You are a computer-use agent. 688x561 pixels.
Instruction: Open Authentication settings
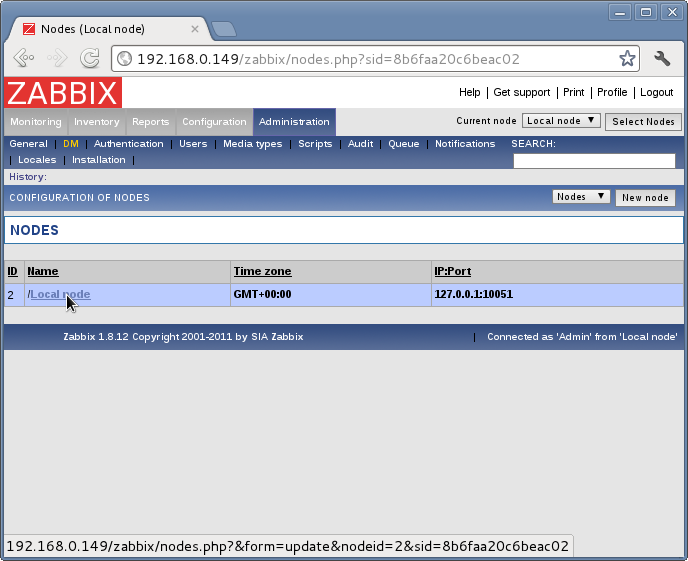tap(129, 144)
